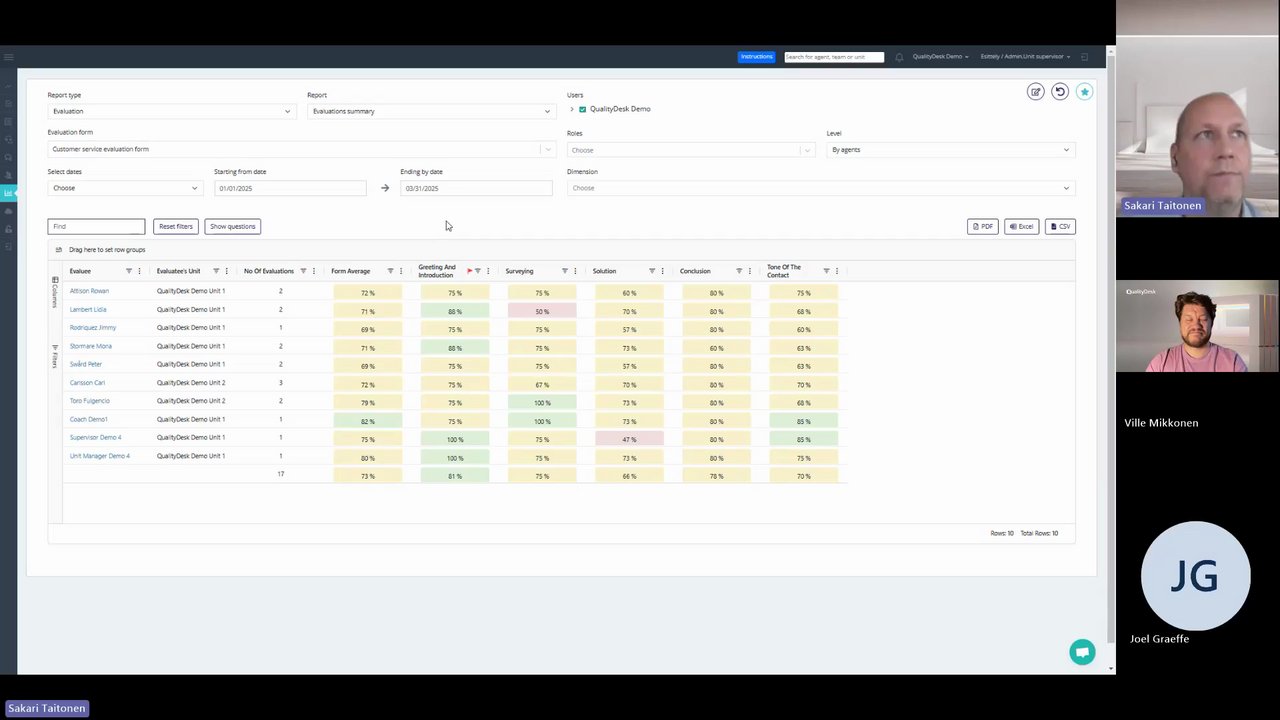Open the Surveying column menu dots

click(x=575, y=271)
